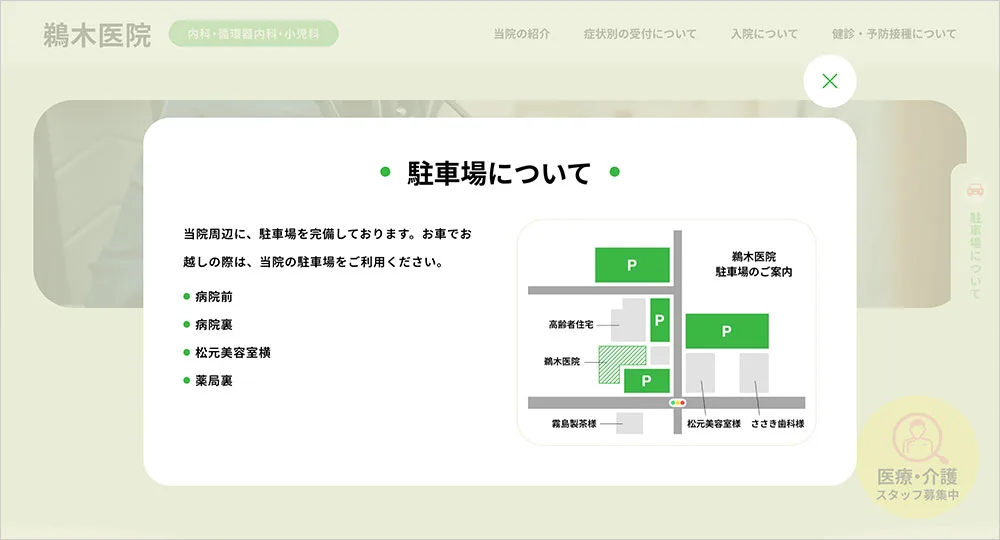Select the 病院前 list item
The width and height of the screenshot is (1000, 540).
click(x=214, y=297)
